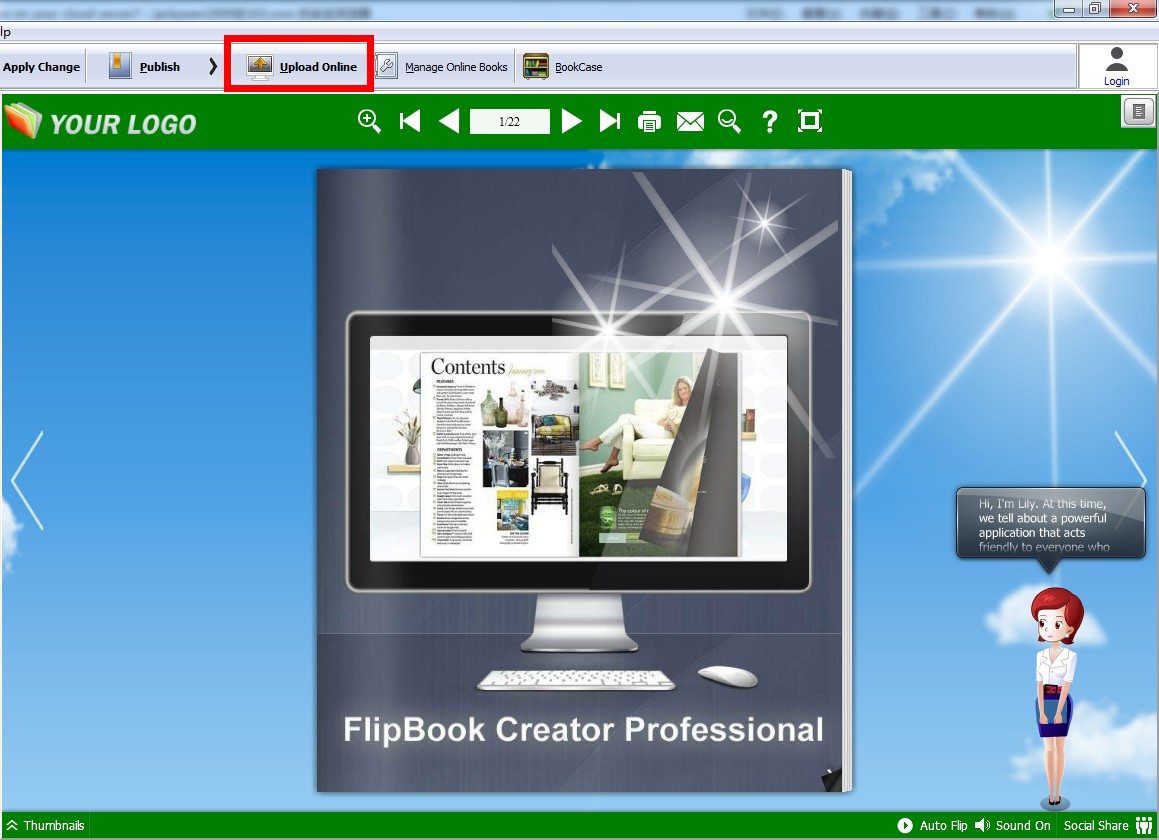Click the Social Share people icon
This screenshot has height=840, width=1159.
(x=1143, y=825)
